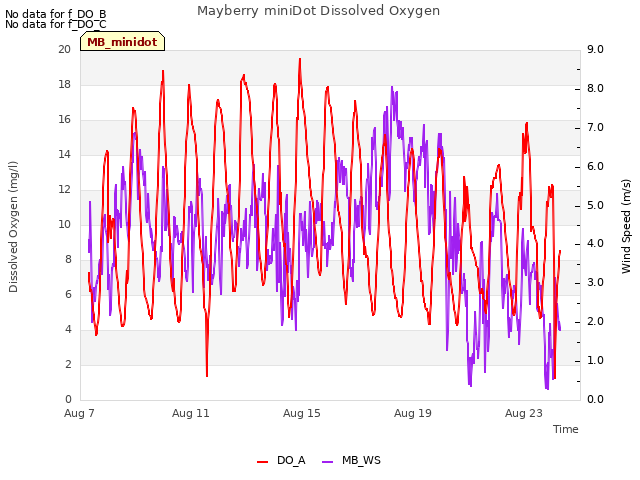
Task: Click the 2.0 wind speed tick label
Action: point(595,322)
